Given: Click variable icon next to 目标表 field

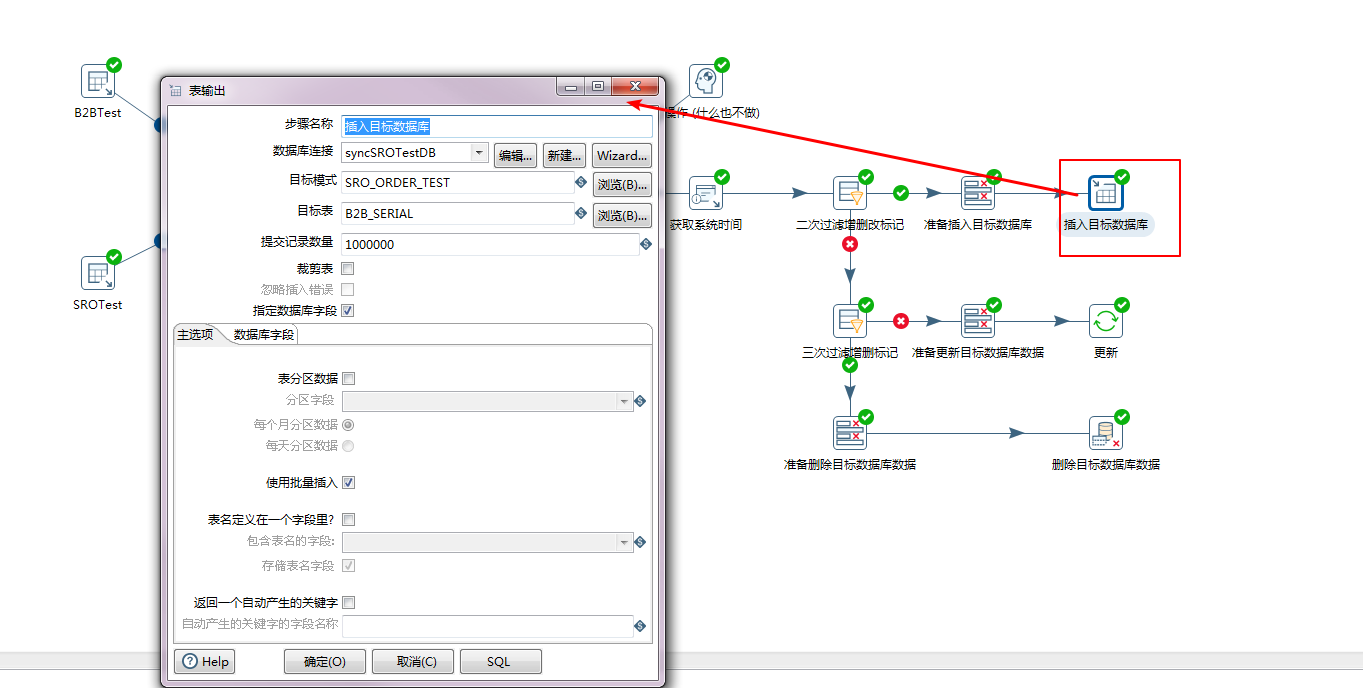Looking at the screenshot, I should click(x=581, y=212).
